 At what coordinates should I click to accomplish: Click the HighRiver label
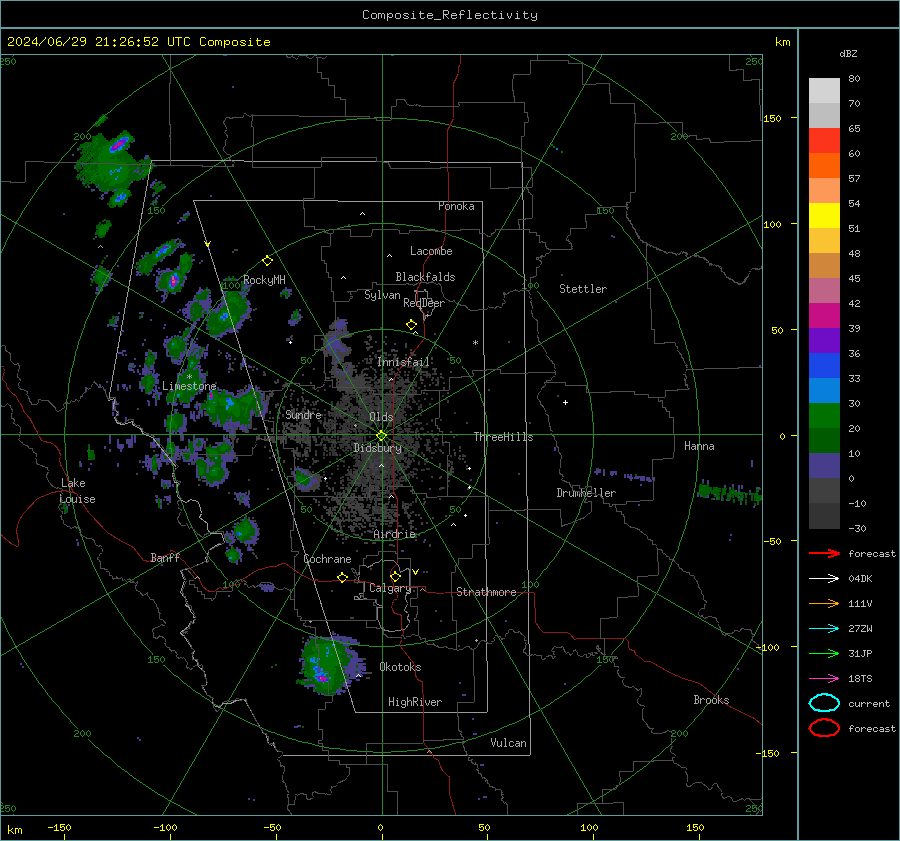415,702
